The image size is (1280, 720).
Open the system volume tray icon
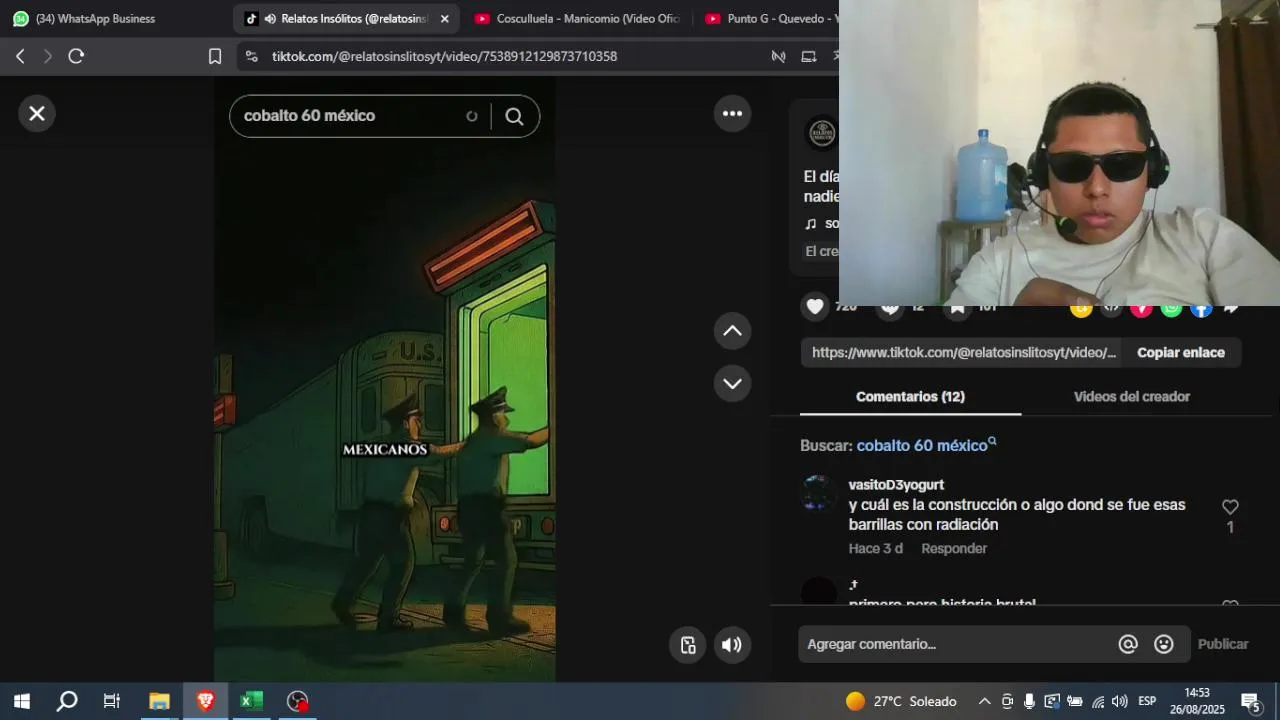1119,701
